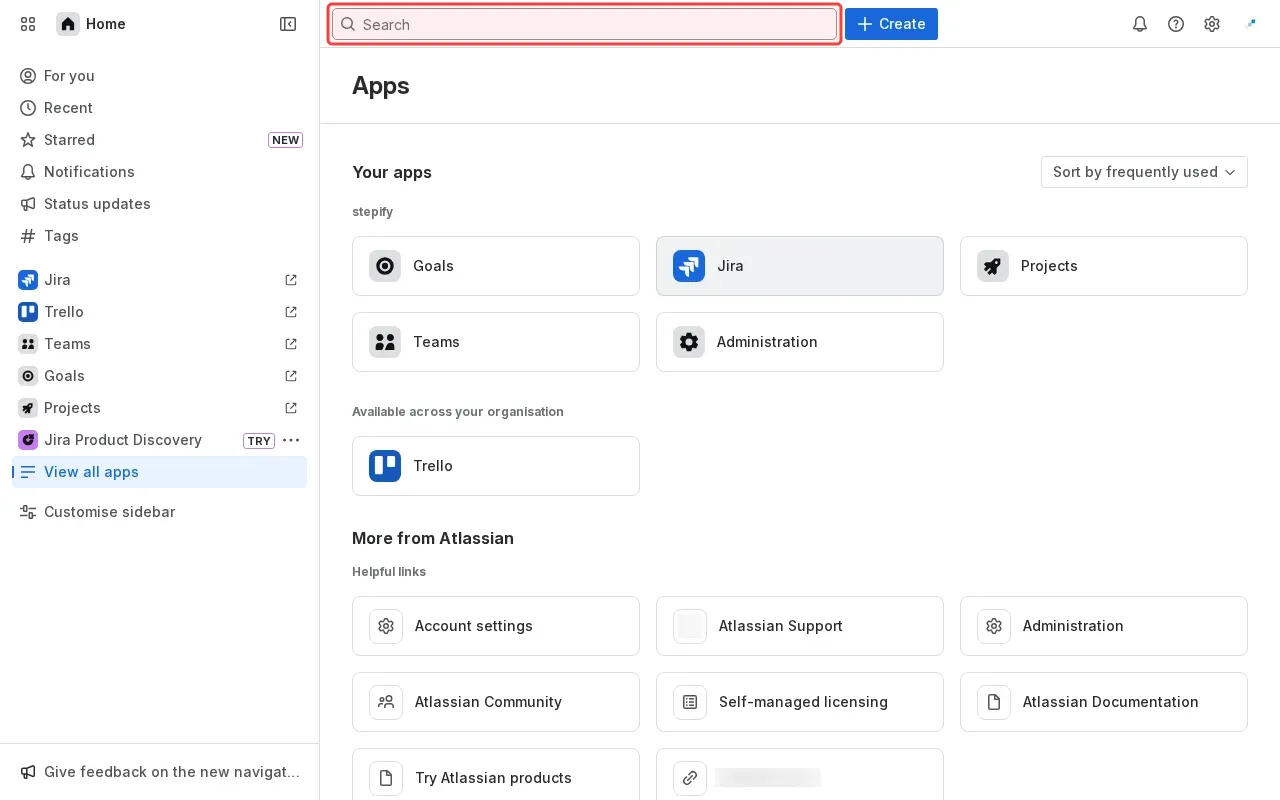Collapse the sidebar panel
Screen dimensions: 1280x800
pyautogui.click(x=288, y=24)
